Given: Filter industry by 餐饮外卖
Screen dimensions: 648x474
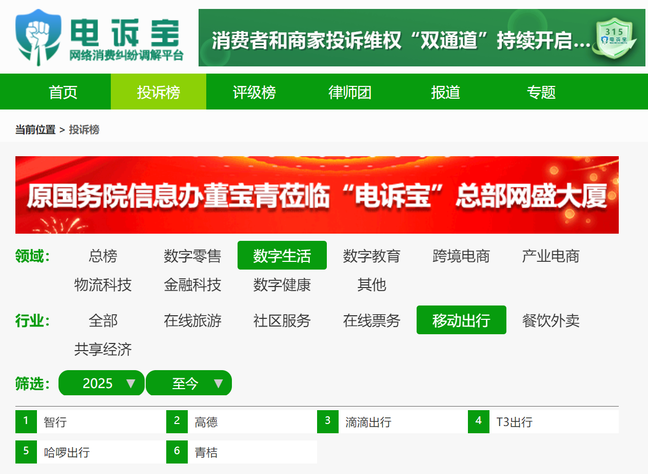Looking at the screenshot, I should (x=550, y=320).
